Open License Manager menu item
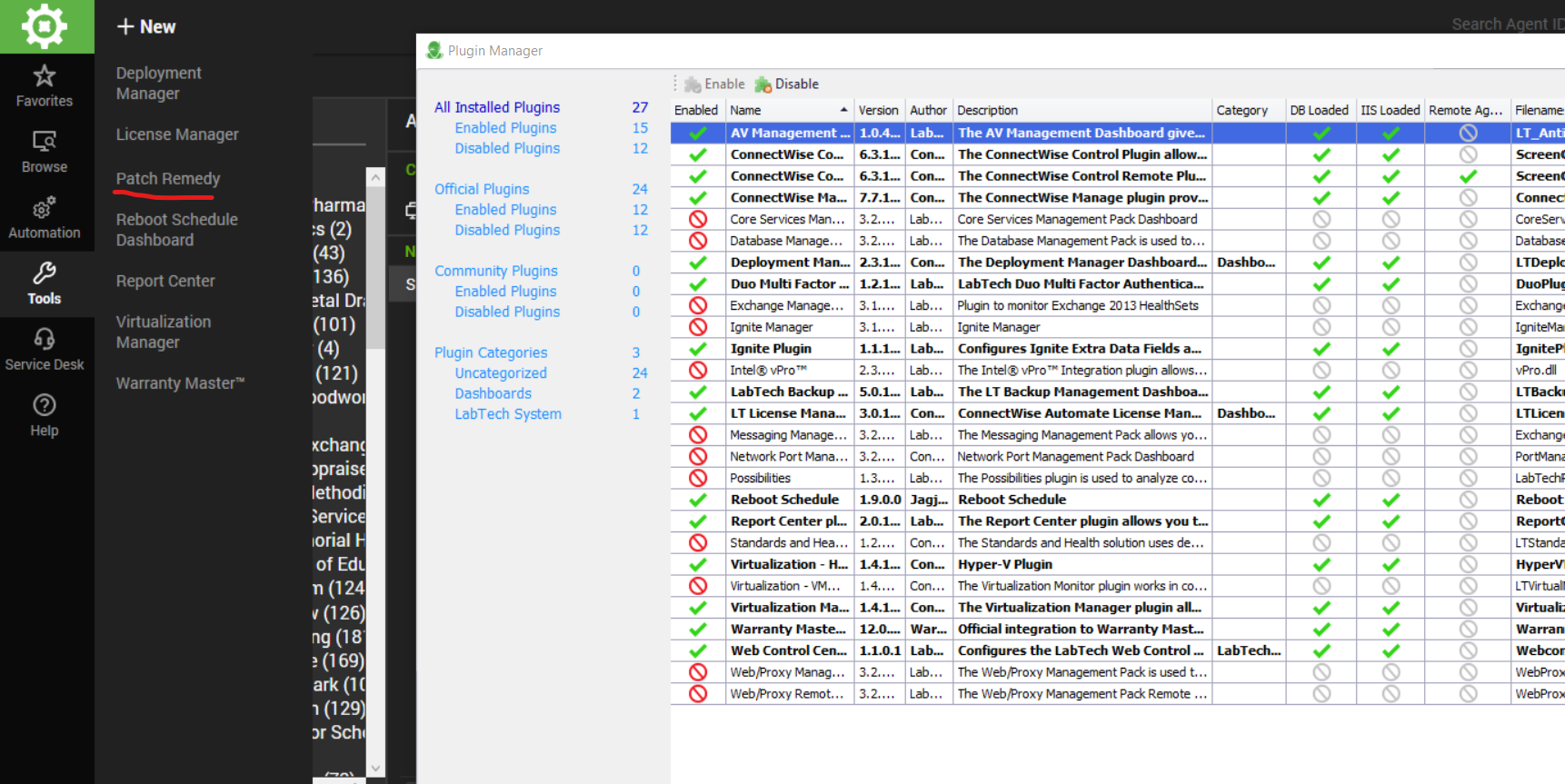 177,134
